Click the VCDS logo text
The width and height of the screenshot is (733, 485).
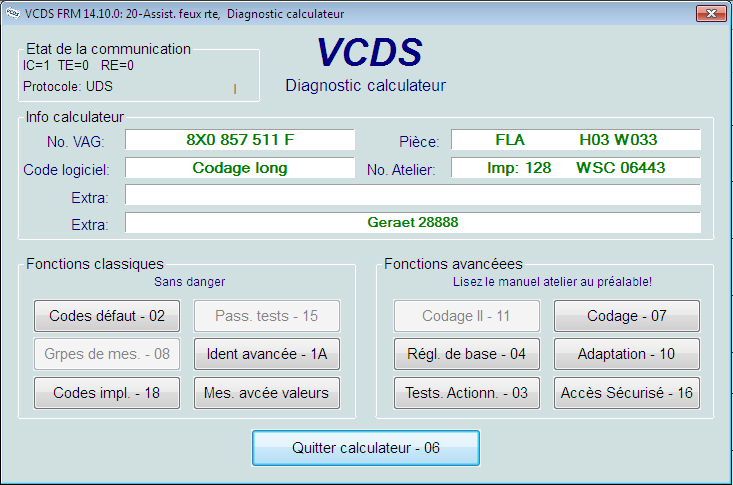369,52
